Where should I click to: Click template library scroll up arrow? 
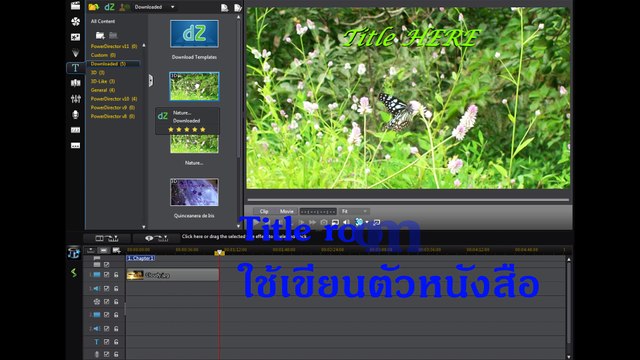[238, 17]
